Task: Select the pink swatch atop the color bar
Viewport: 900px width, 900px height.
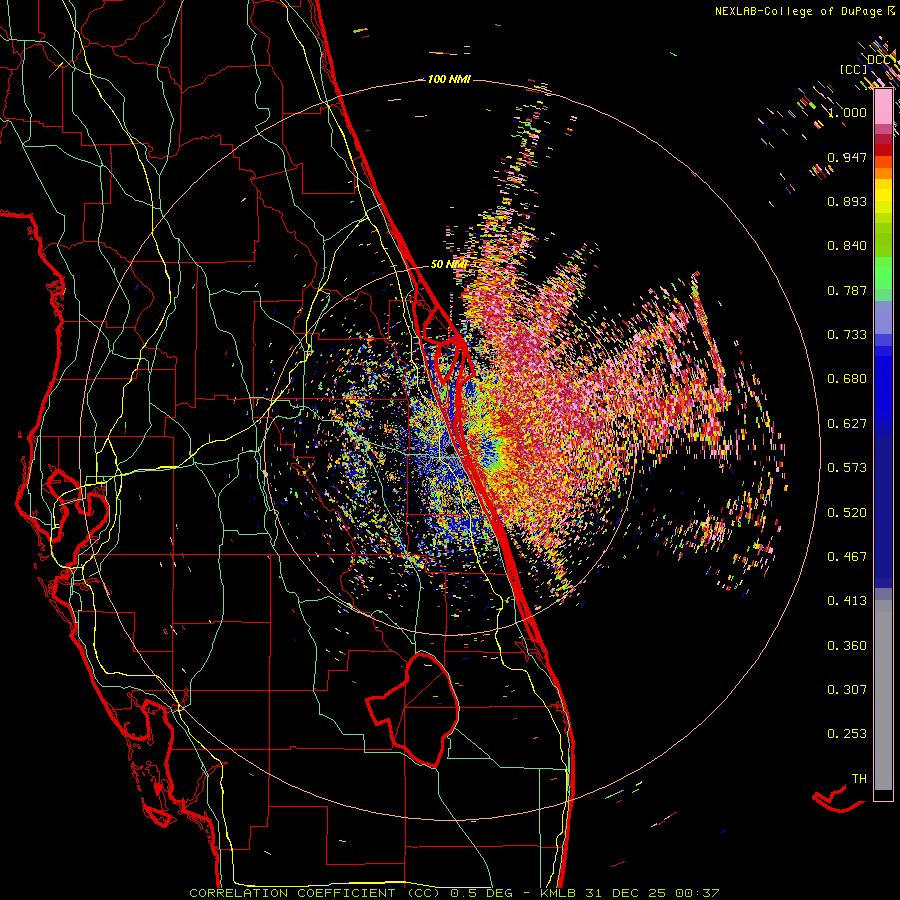Action: [883, 106]
